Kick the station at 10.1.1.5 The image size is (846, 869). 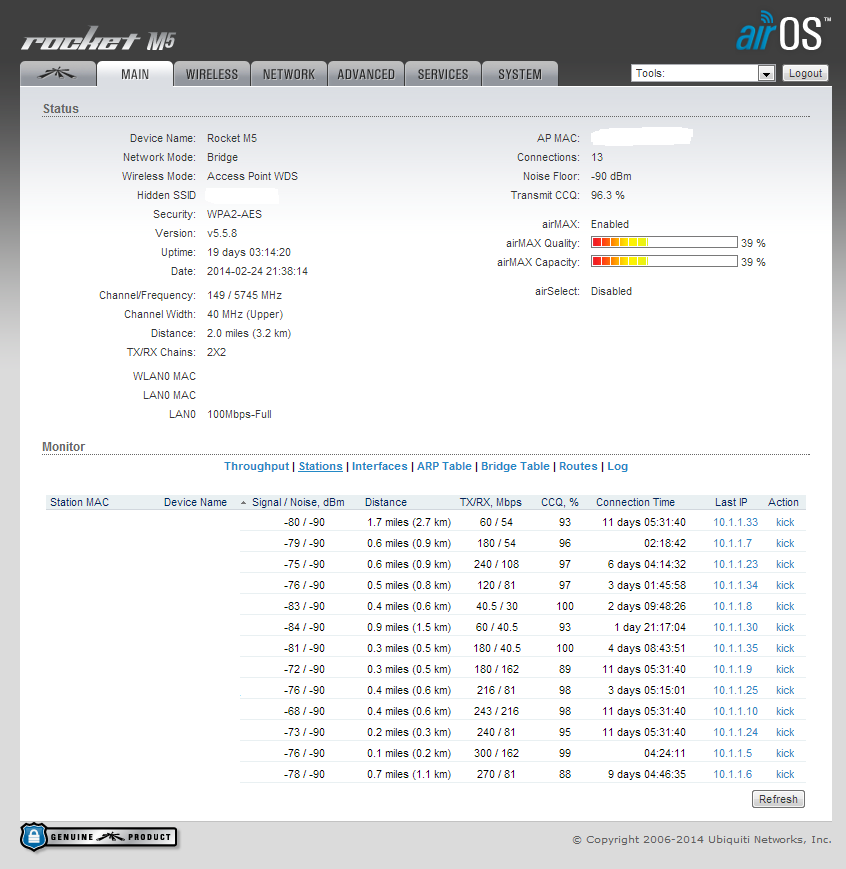click(x=785, y=754)
